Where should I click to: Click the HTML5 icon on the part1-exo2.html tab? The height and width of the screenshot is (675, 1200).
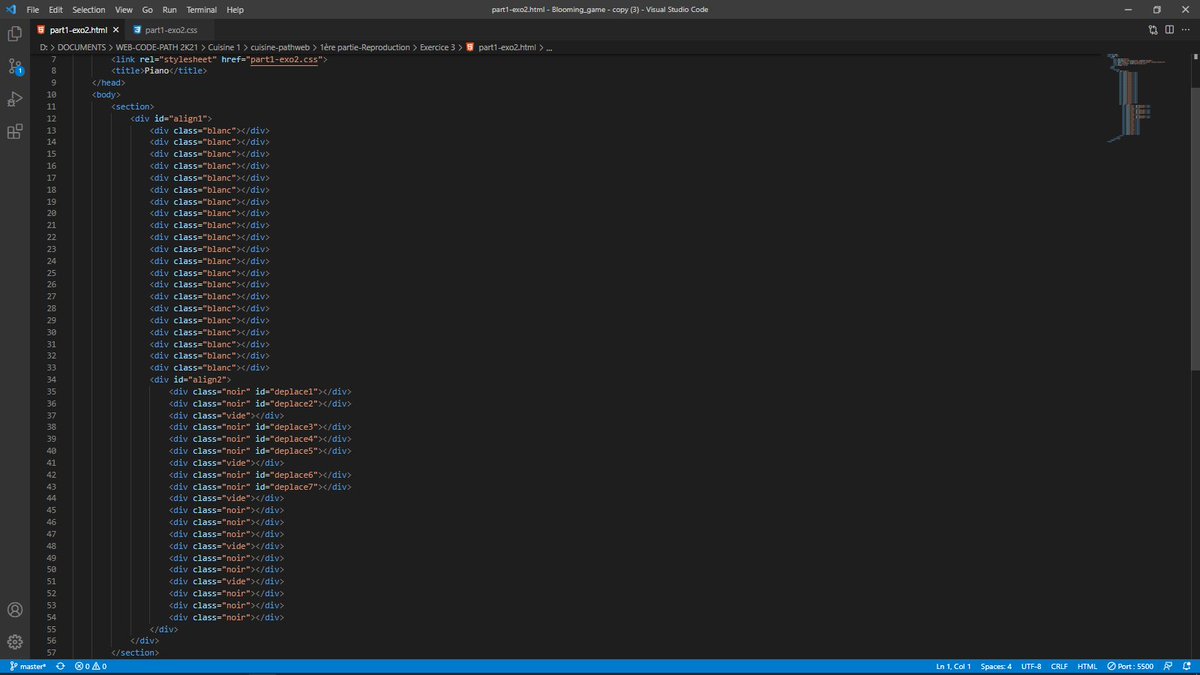click(41, 30)
